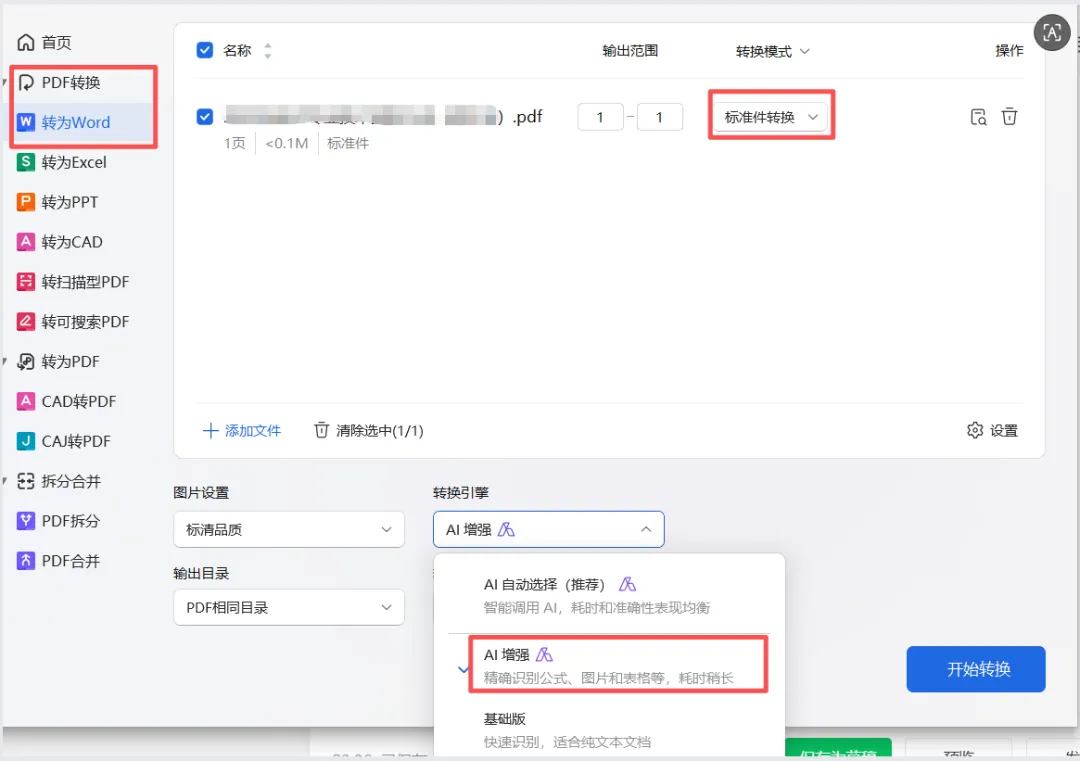Select PDF拆分 tool
The height and width of the screenshot is (761, 1080).
59,521
